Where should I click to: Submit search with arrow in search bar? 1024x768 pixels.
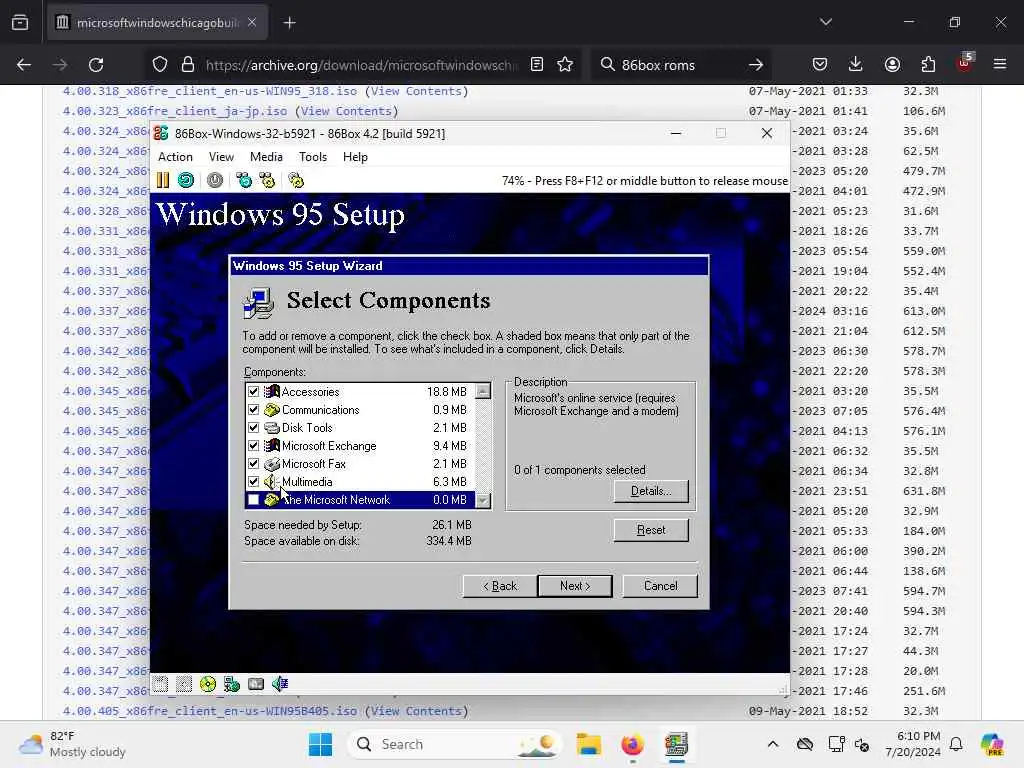[x=756, y=65]
